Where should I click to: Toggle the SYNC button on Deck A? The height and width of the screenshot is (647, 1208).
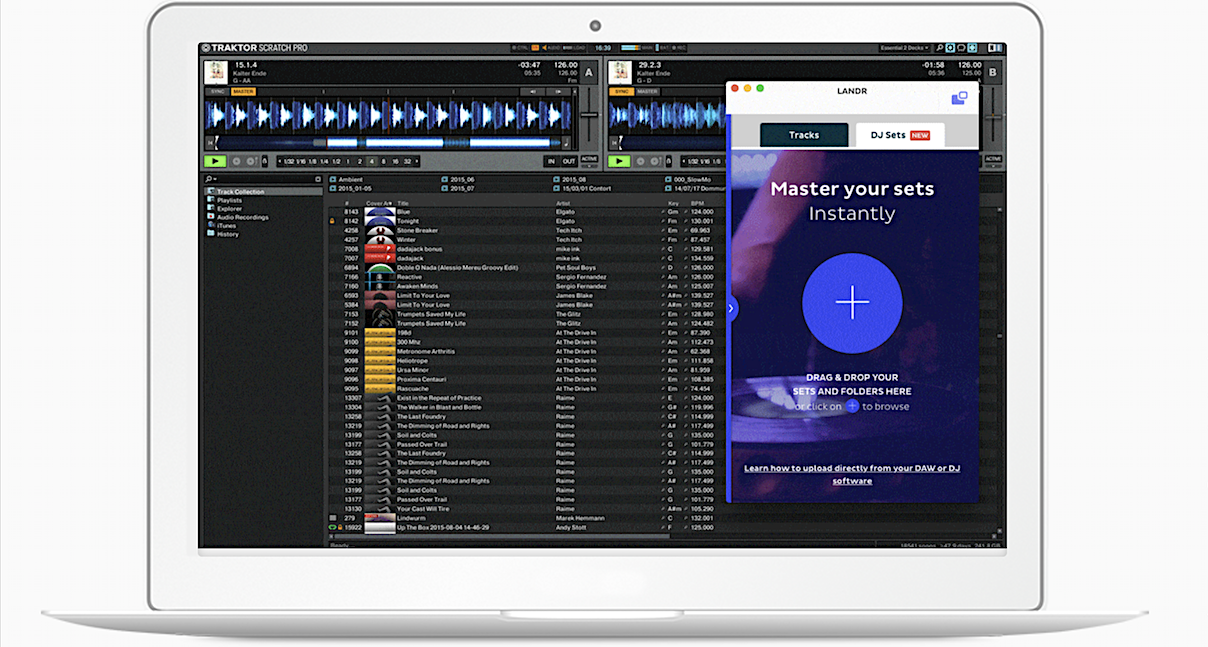tap(217, 92)
